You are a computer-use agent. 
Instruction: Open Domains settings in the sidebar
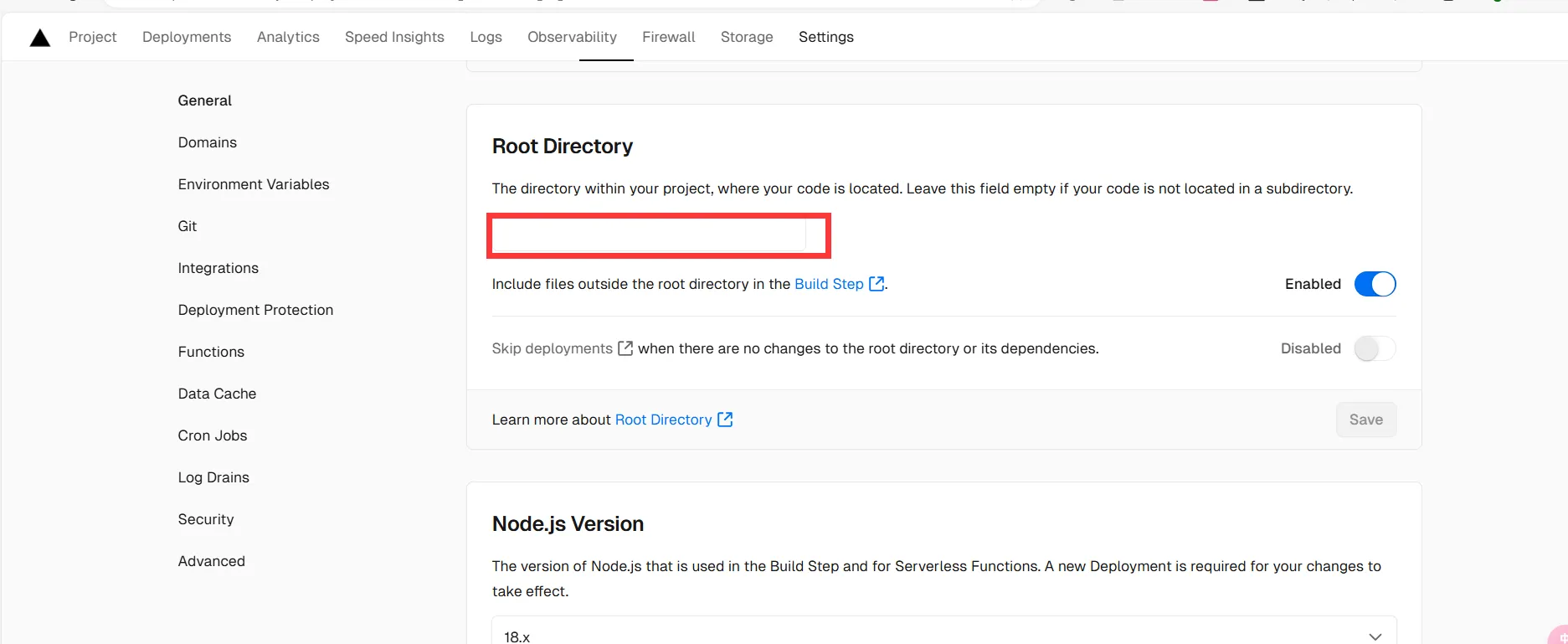207,142
